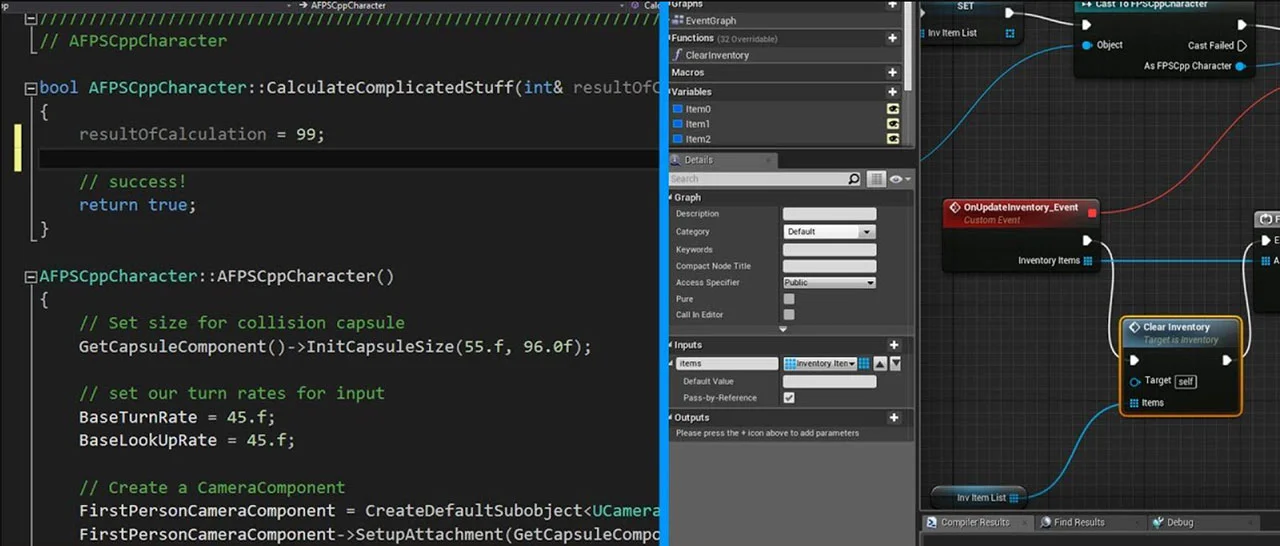
Task: Select the Item0 variable
Action: (x=698, y=109)
